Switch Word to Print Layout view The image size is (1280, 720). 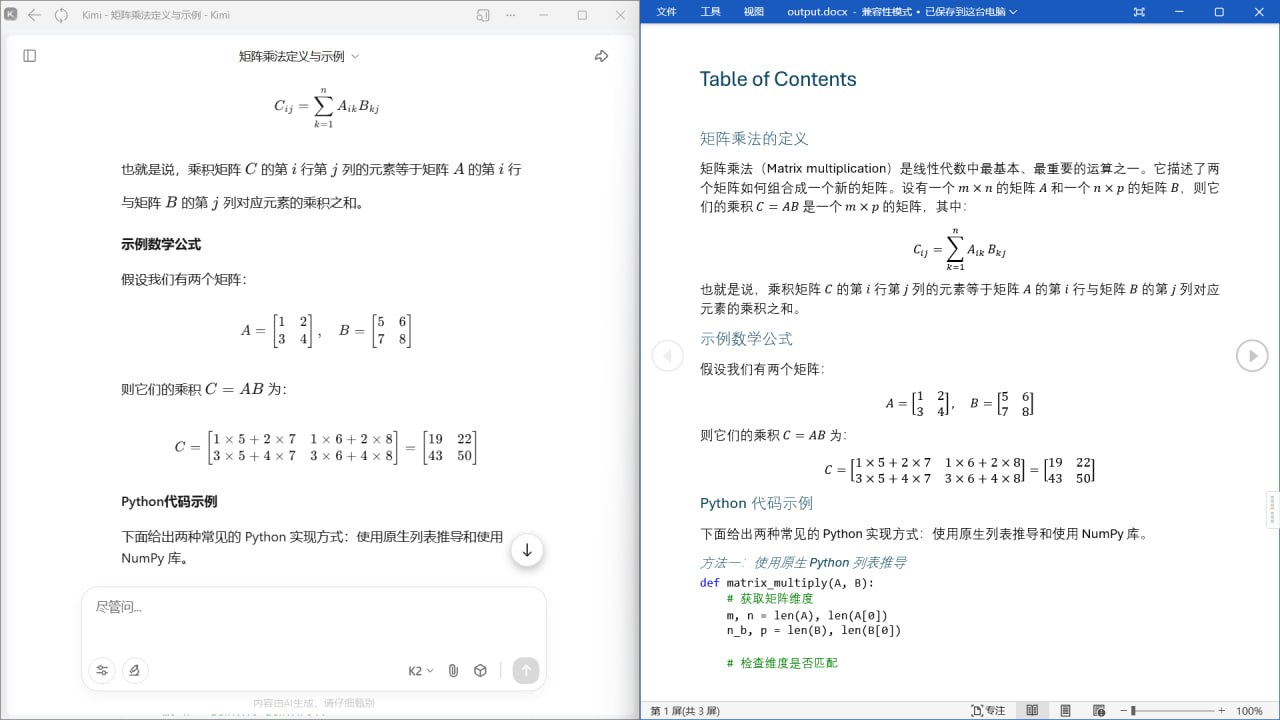point(1066,711)
